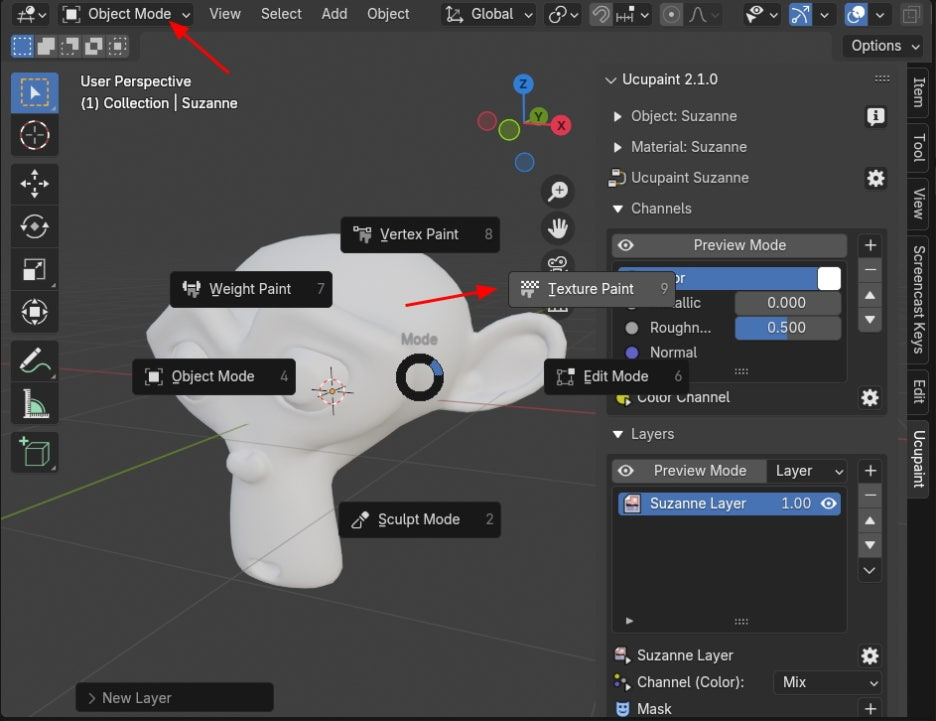Open the View menu
936x721 pixels.
coord(225,14)
